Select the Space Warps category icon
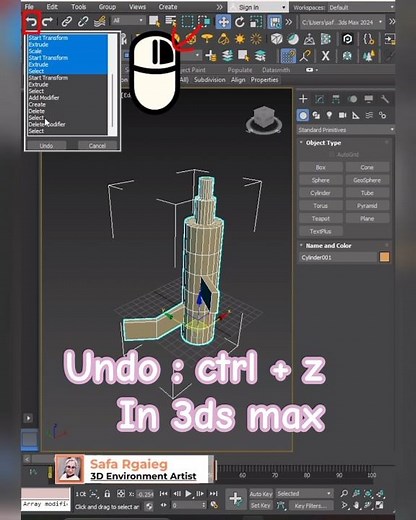The width and height of the screenshot is (416, 520). pyautogui.click(x=369, y=115)
